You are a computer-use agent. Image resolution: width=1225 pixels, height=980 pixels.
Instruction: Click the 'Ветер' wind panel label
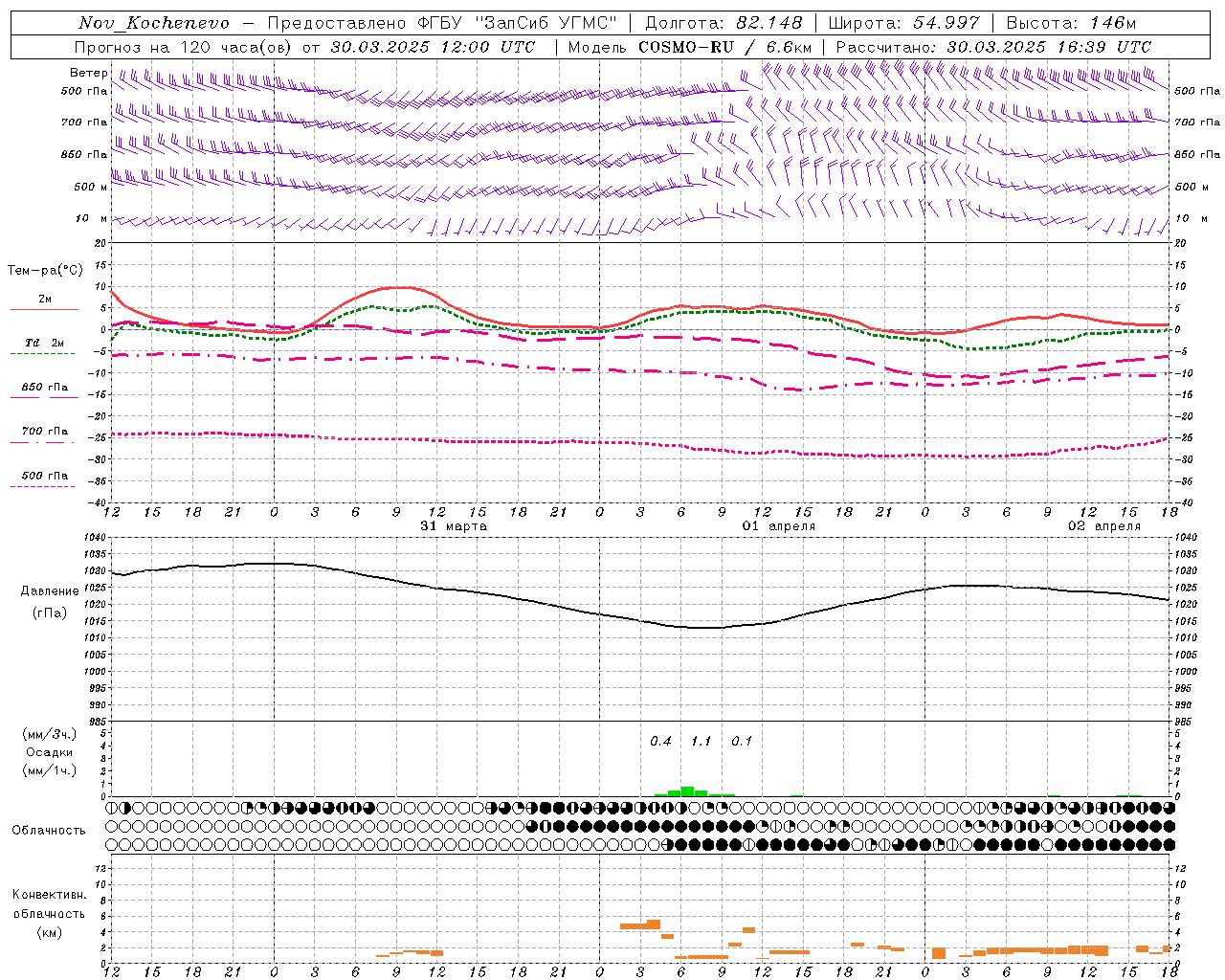tap(88, 73)
